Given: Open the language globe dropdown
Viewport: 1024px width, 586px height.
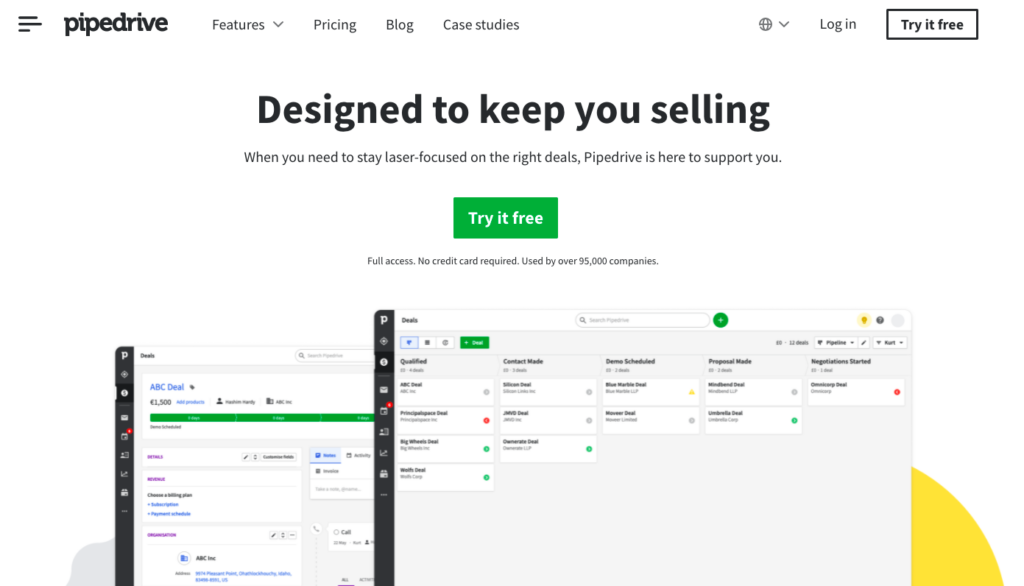Looking at the screenshot, I should [774, 24].
